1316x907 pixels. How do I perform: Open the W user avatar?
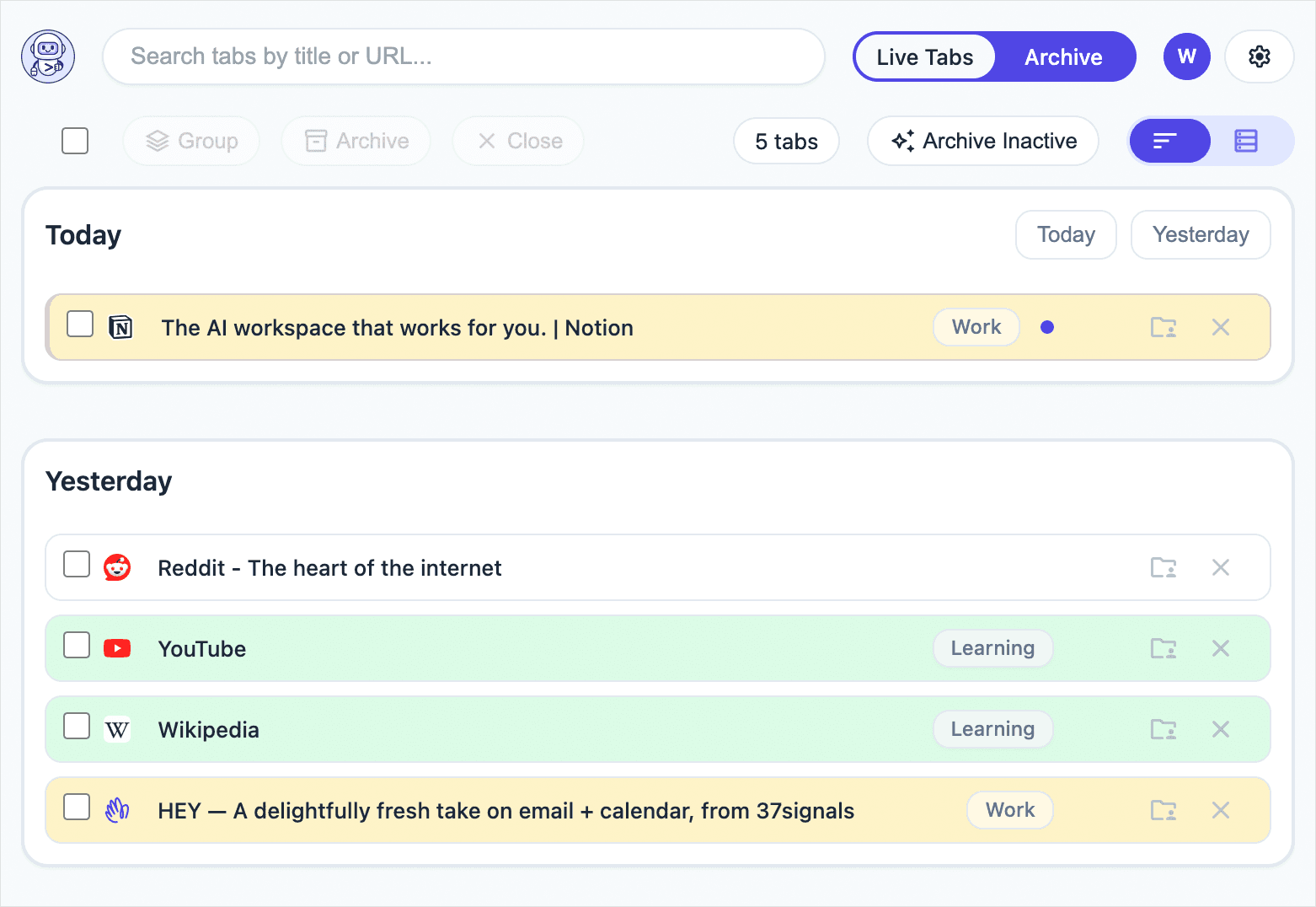pos(1187,56)
